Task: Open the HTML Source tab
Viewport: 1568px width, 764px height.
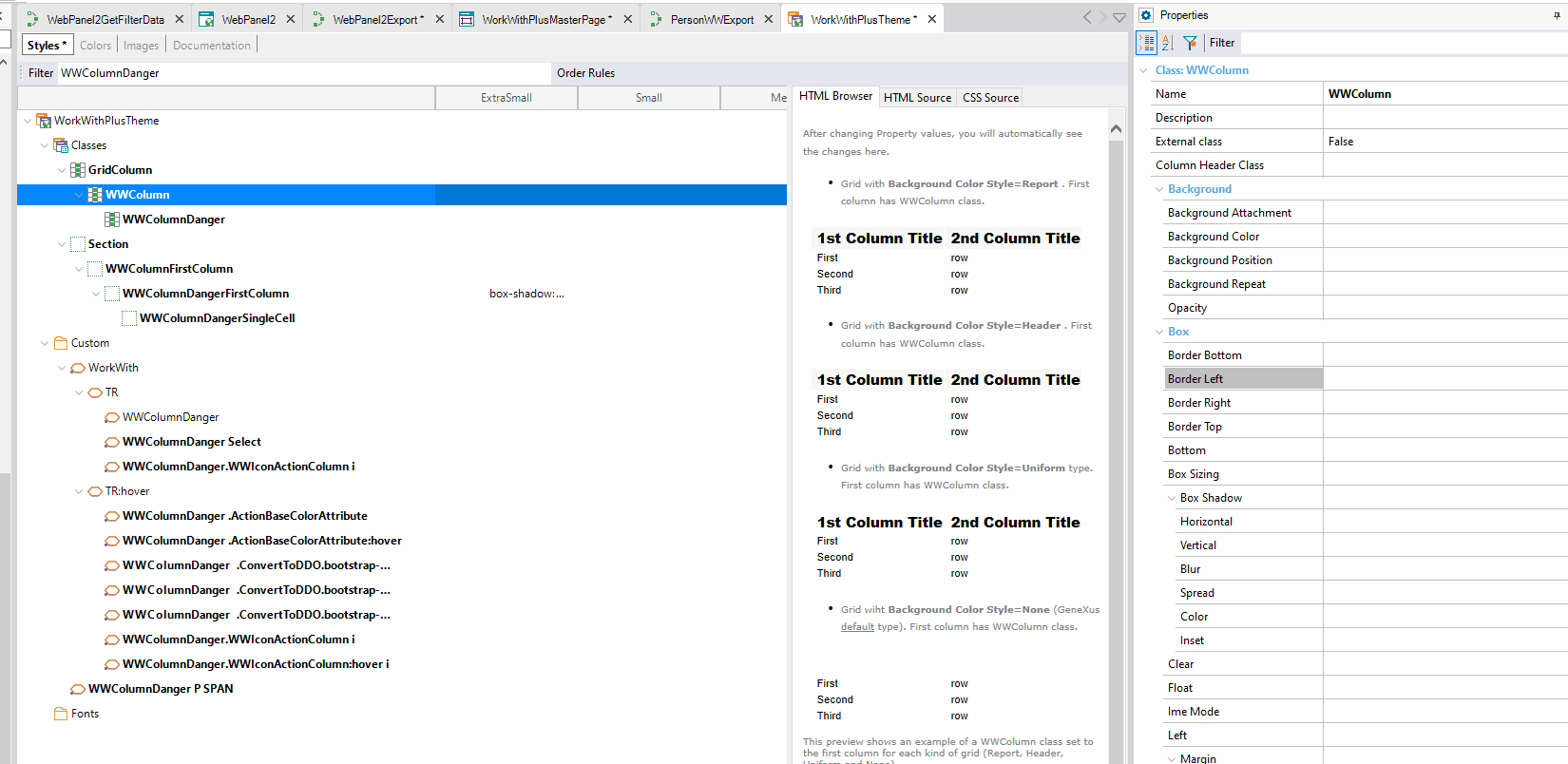Action: [x=917, y=97]
